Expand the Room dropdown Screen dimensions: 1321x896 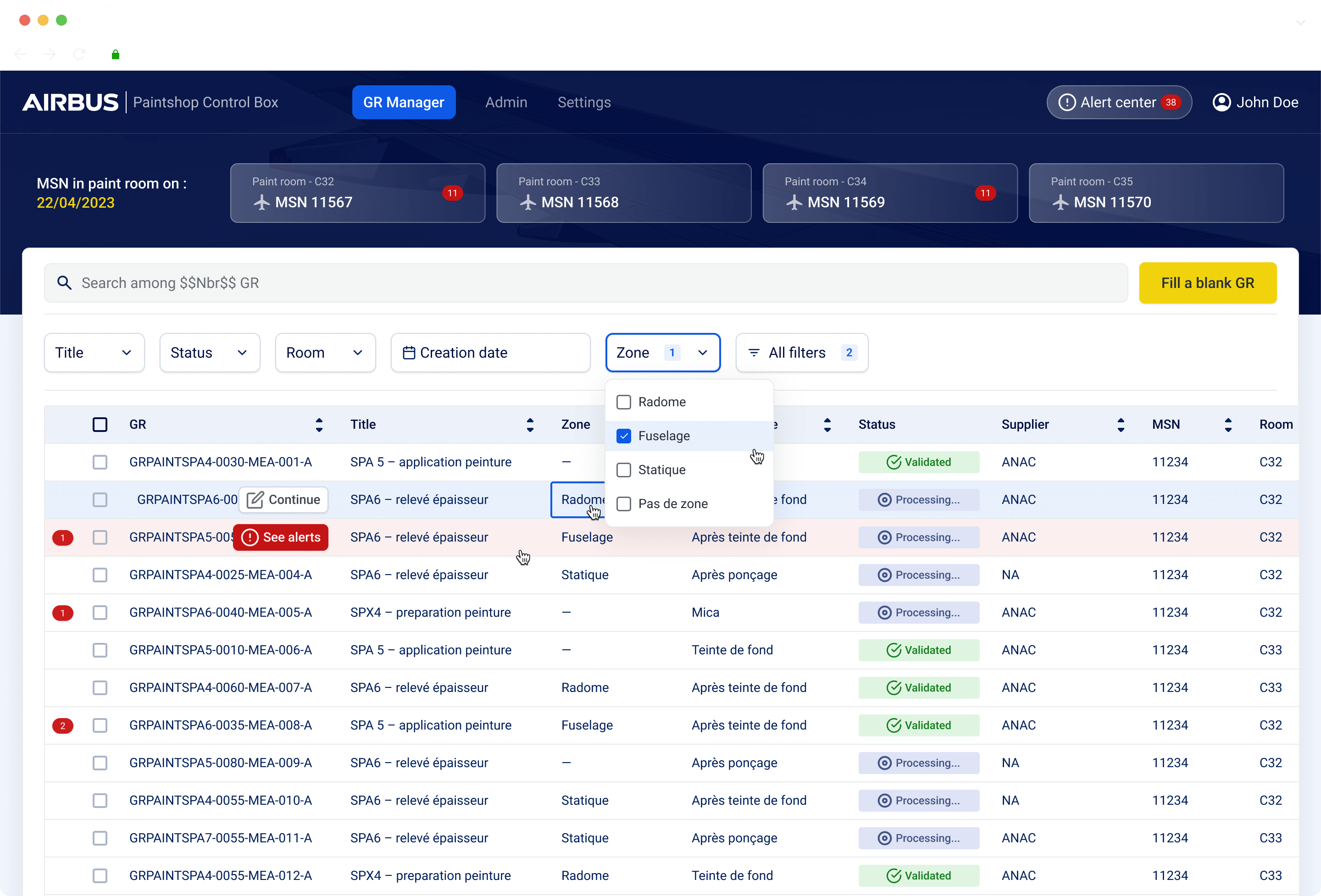(x=325, y=352)
